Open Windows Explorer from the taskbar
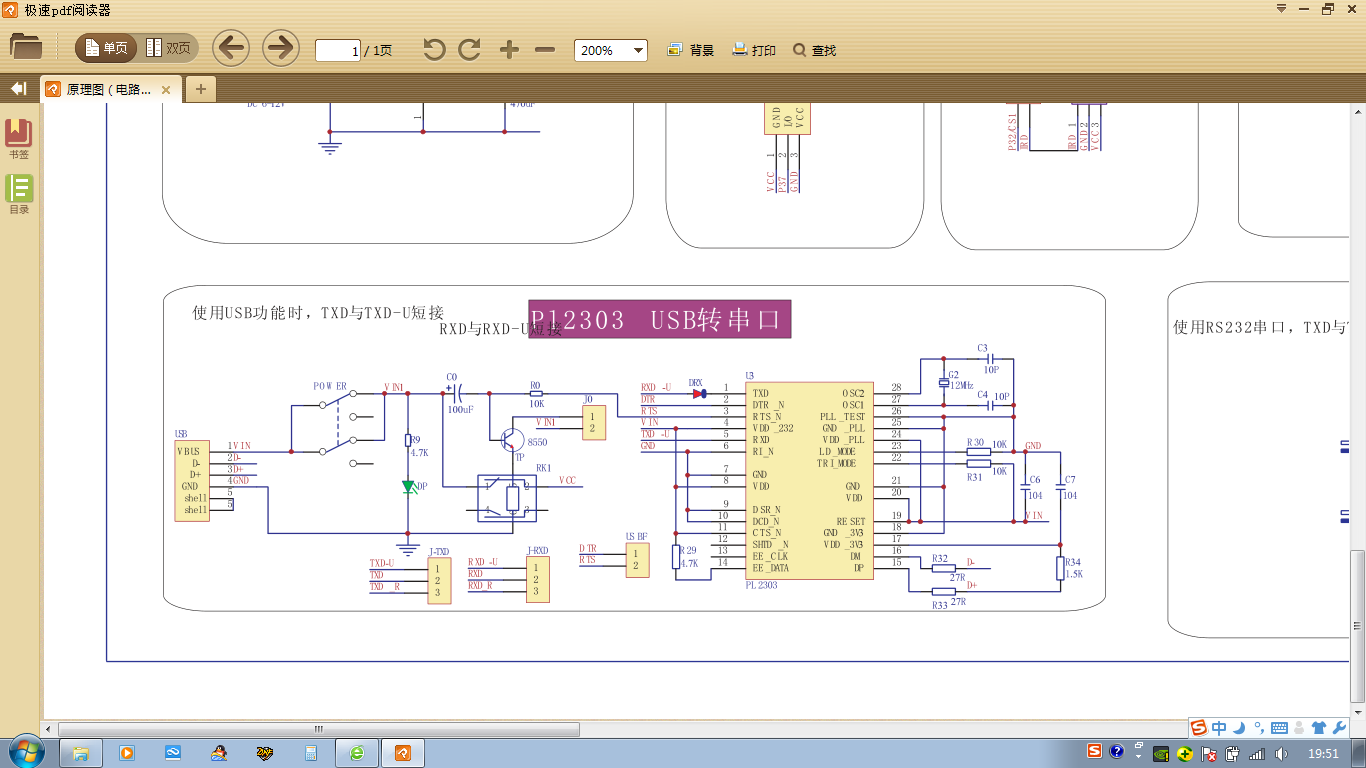 (81, 753)
